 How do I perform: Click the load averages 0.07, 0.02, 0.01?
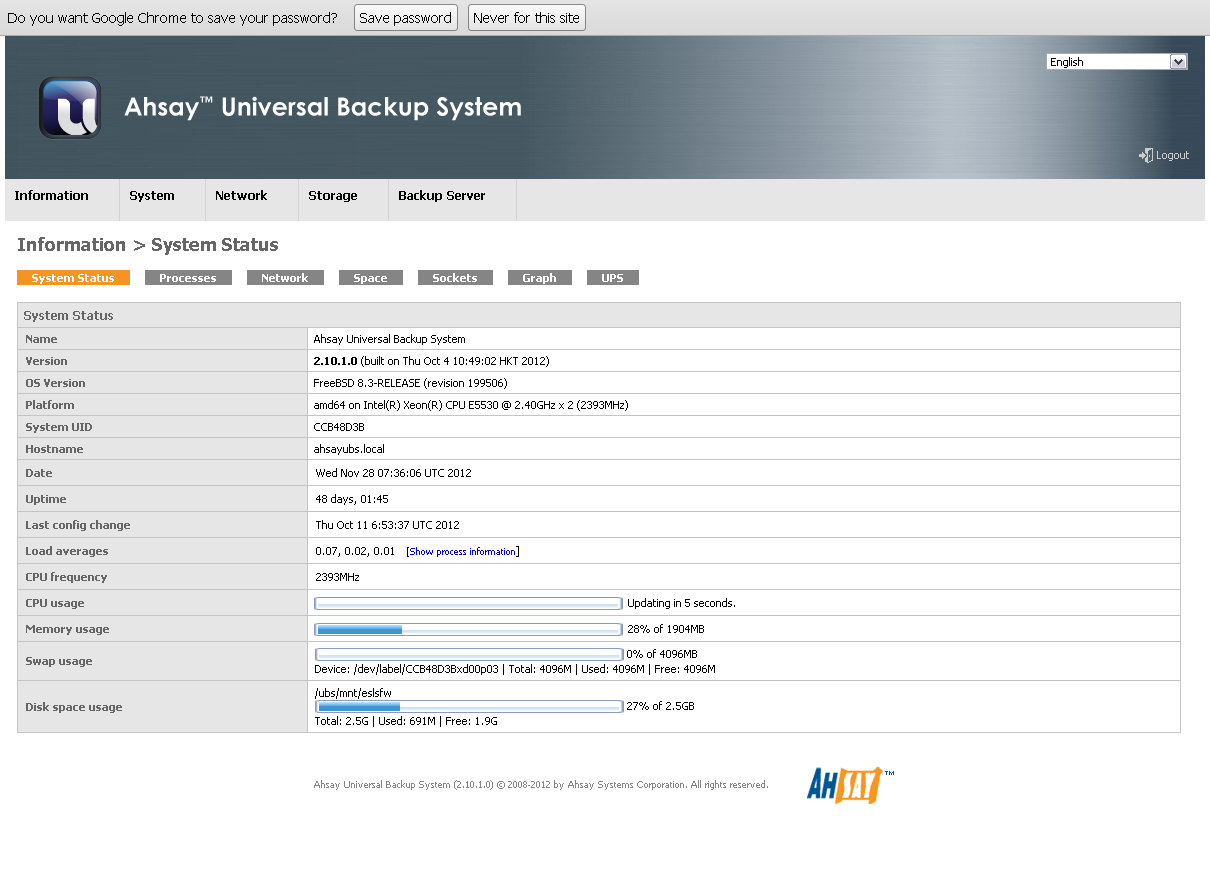[x=355, y=551]
